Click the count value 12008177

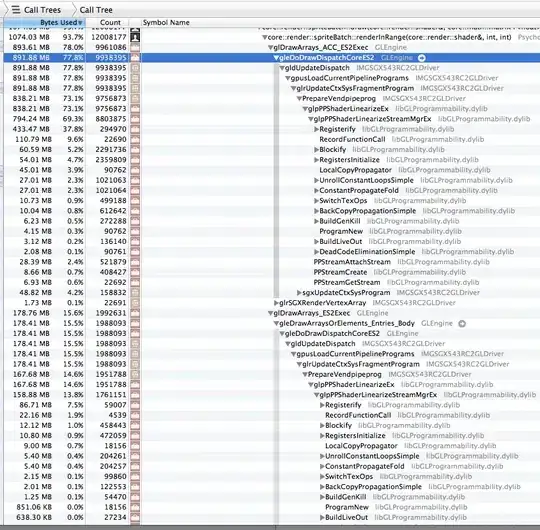pyautogui.click(x=108, y=37)
